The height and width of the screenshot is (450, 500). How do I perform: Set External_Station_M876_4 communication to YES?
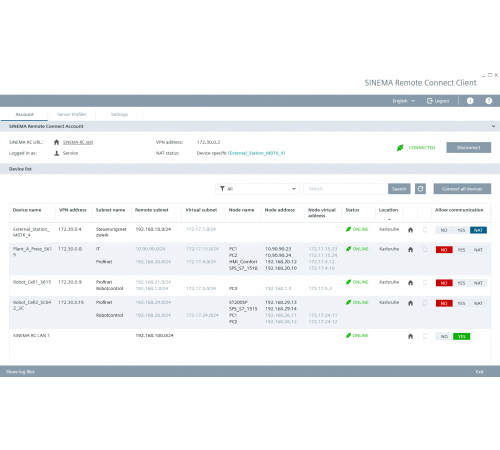point(461,230)
